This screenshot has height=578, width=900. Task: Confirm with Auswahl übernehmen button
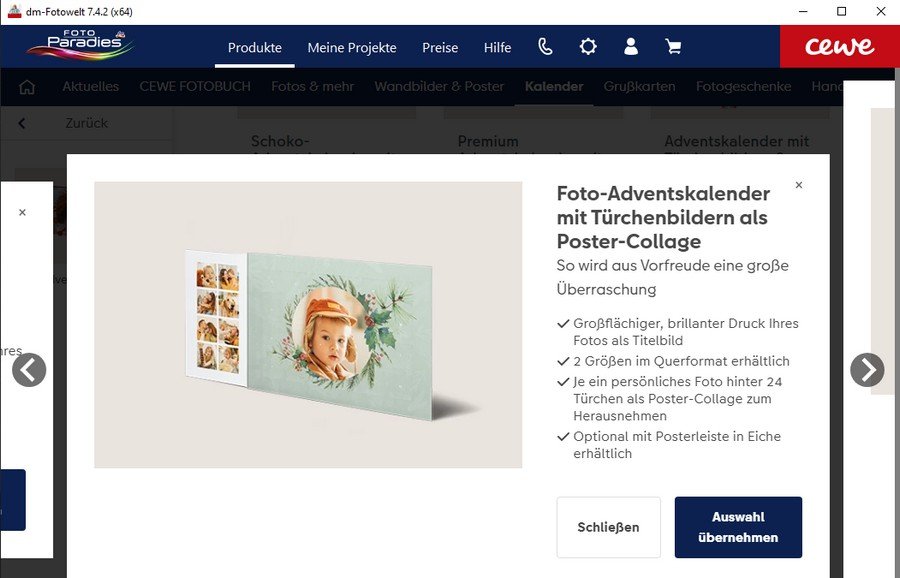point(738,527)
